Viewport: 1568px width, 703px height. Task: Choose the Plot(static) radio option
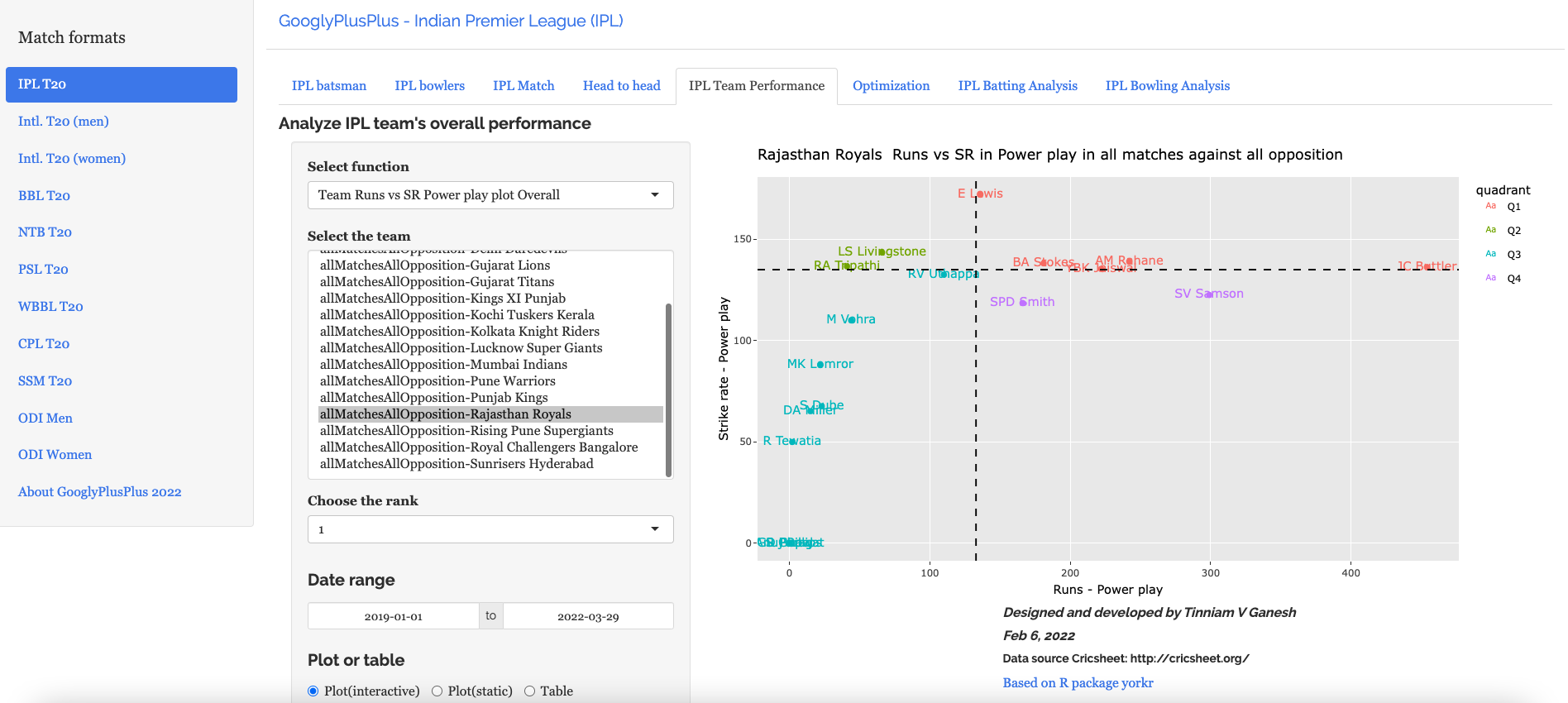click(437, 691)
